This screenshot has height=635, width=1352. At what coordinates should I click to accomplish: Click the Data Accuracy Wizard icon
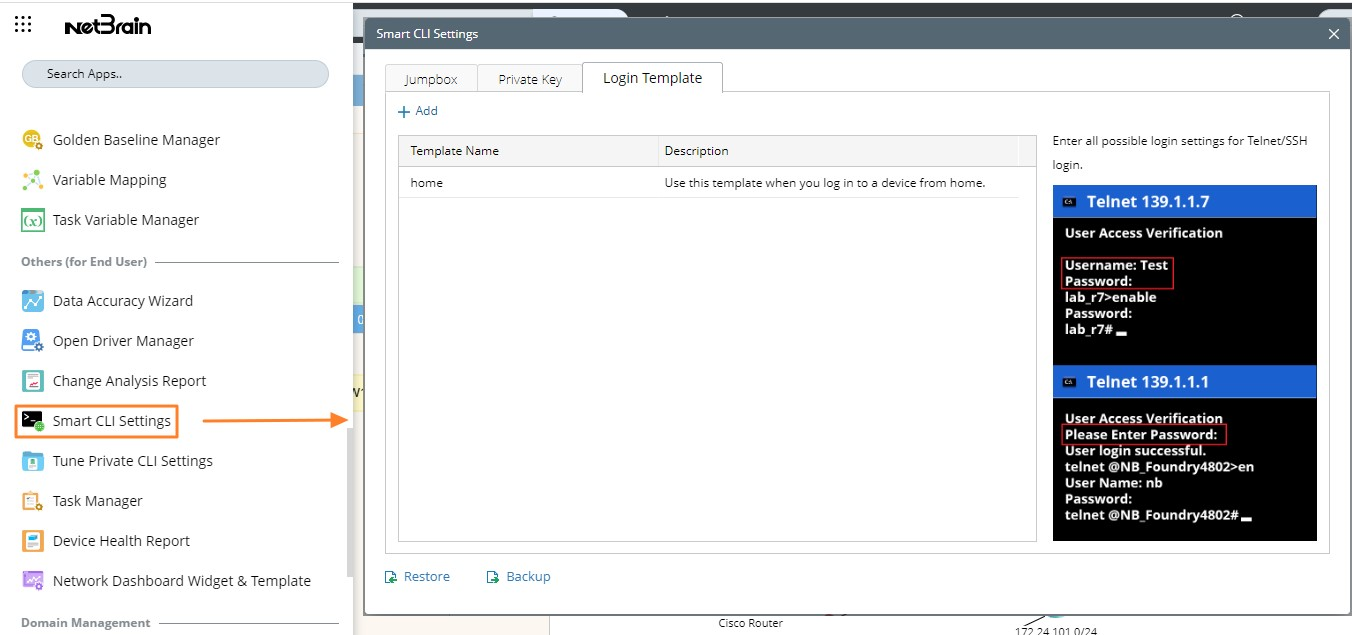pos(33,301)
